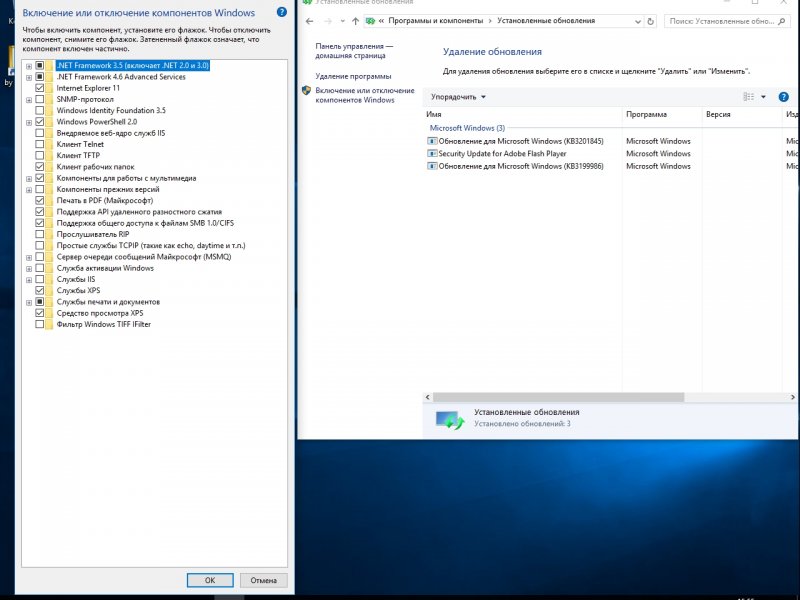Click the Установленные обновления icon in details pane

pyautogui.click(x=450, y=419)
